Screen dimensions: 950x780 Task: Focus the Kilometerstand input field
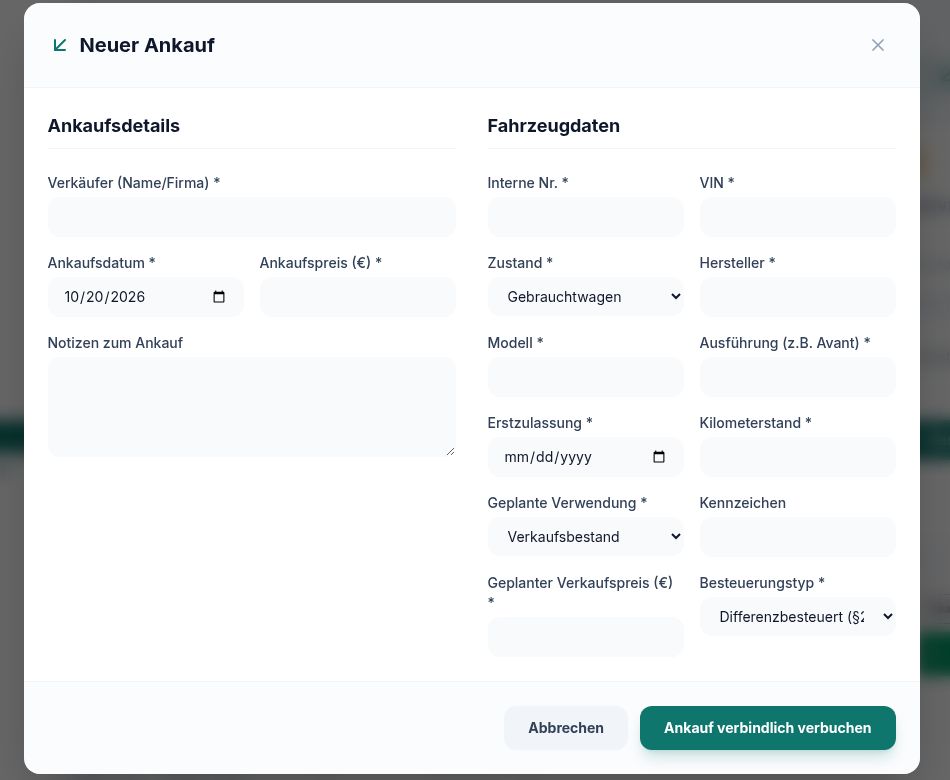797,457
